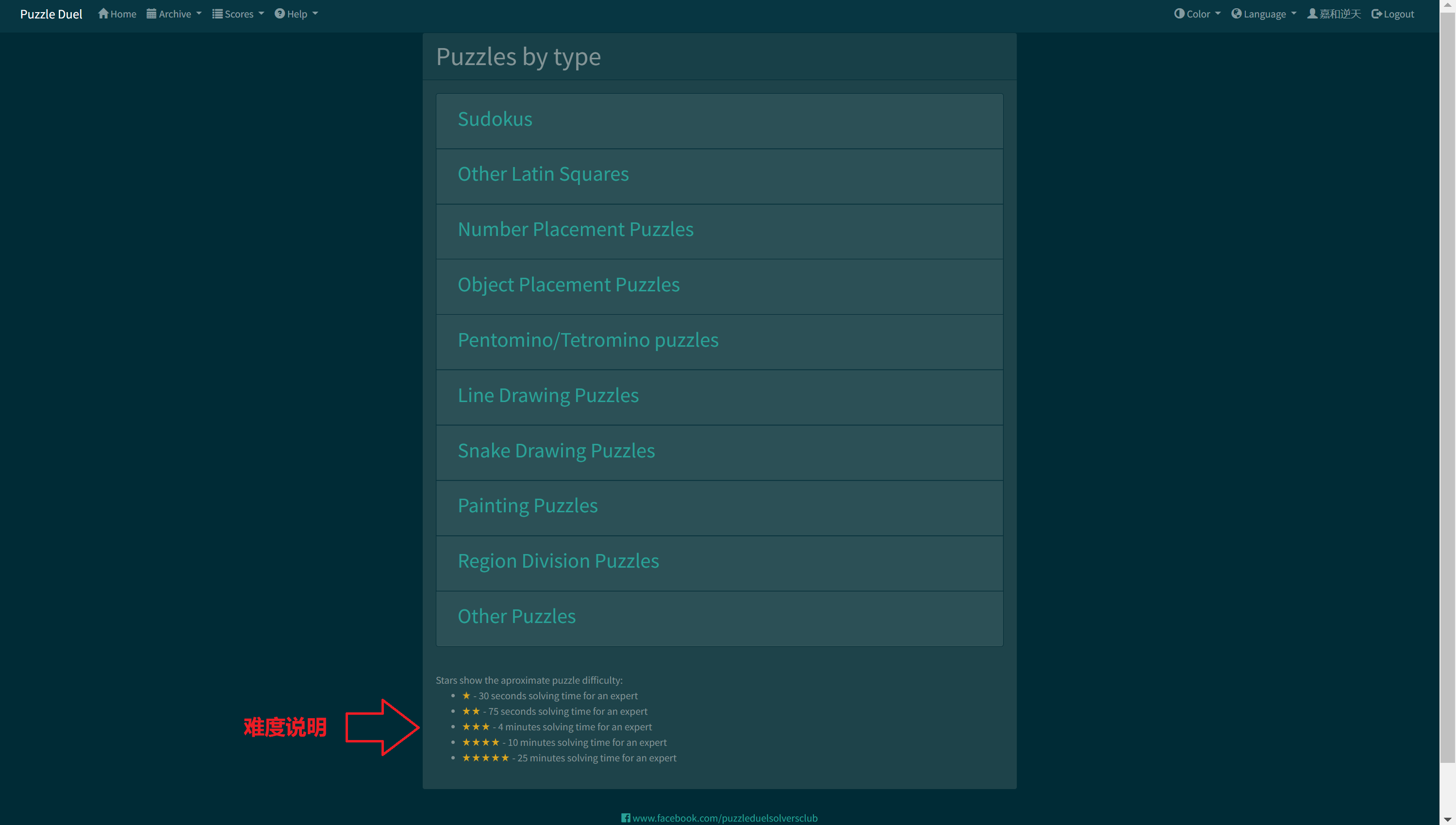Open the Help menu
Screen dimensions: 1456x825
pos(296,14)
